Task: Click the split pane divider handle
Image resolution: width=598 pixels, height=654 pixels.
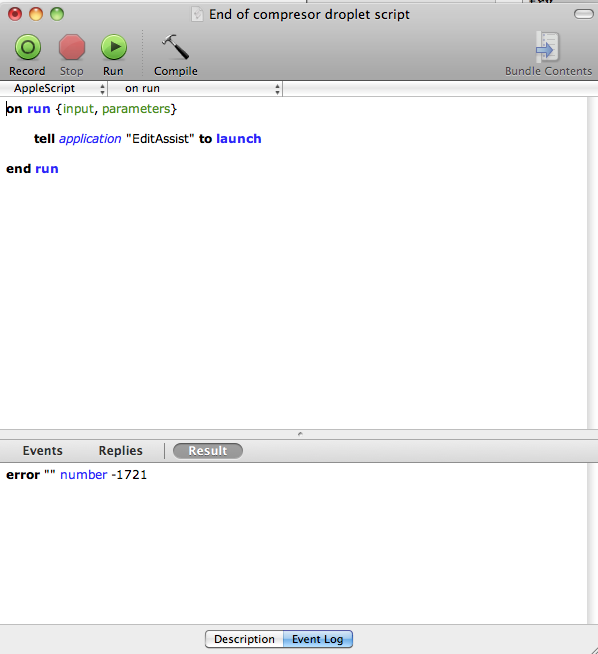Action: (x=300, y=434)
